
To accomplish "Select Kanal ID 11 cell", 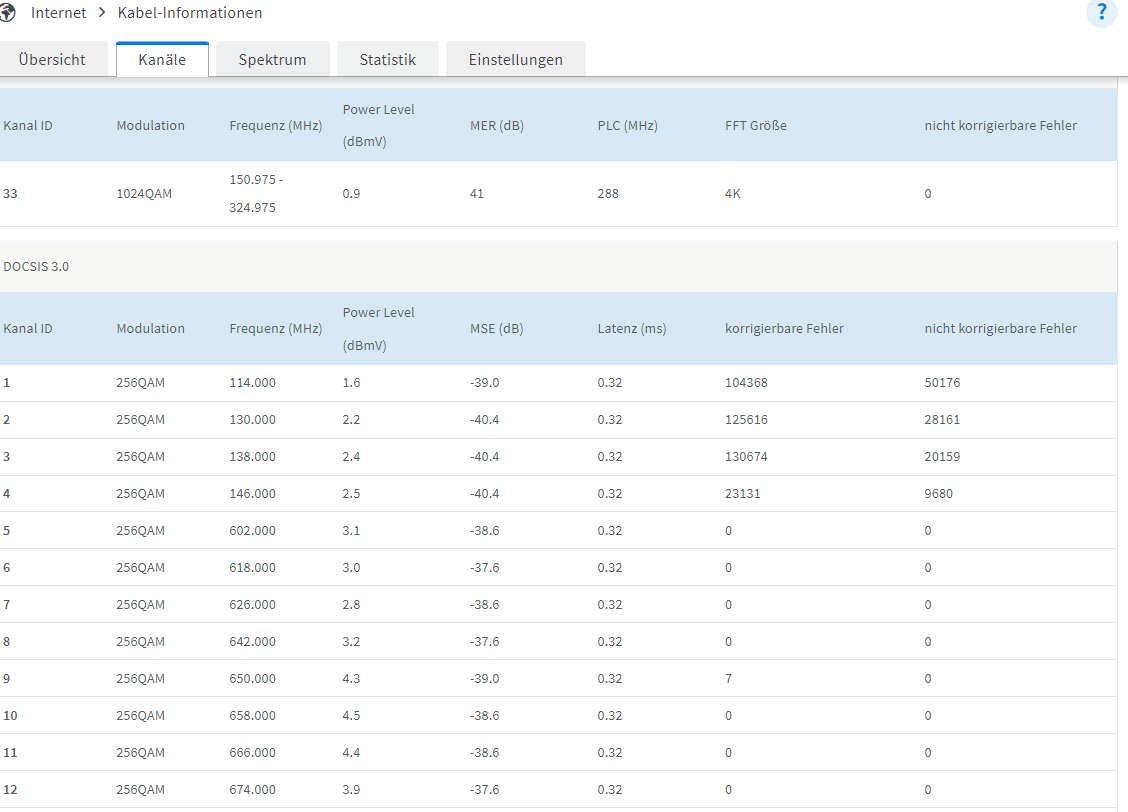I will pyautogui.click(x=10, y=753).
